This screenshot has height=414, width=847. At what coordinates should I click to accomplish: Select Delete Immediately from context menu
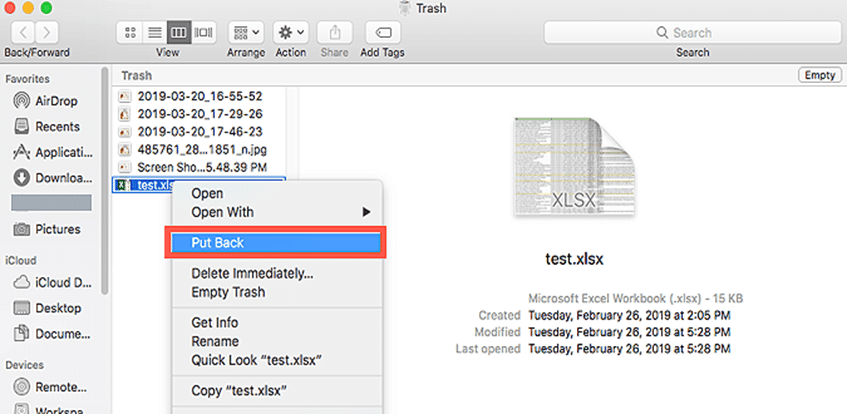[x=252, y=273]
